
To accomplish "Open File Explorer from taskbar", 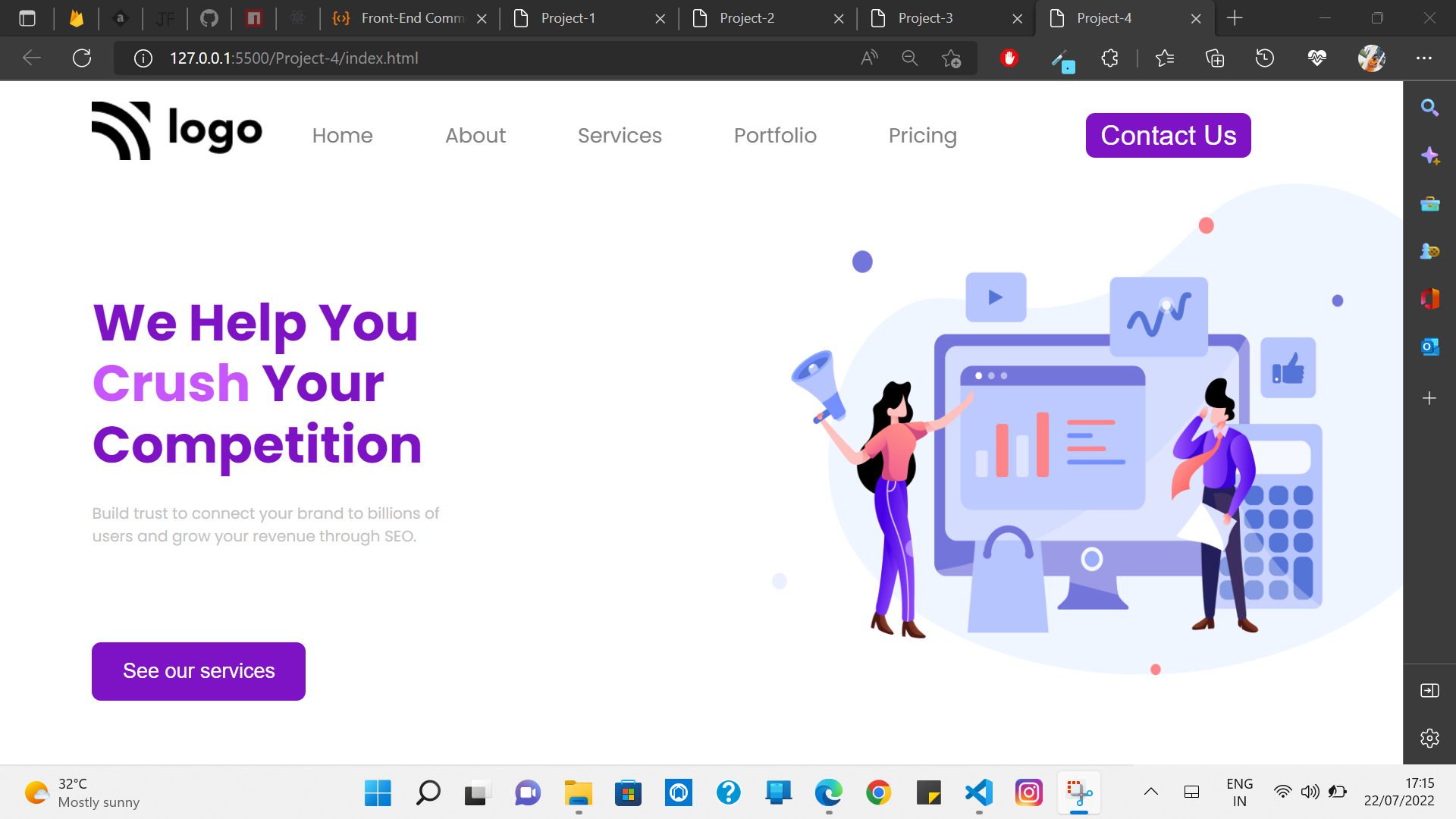I will [x=578, y=792].
